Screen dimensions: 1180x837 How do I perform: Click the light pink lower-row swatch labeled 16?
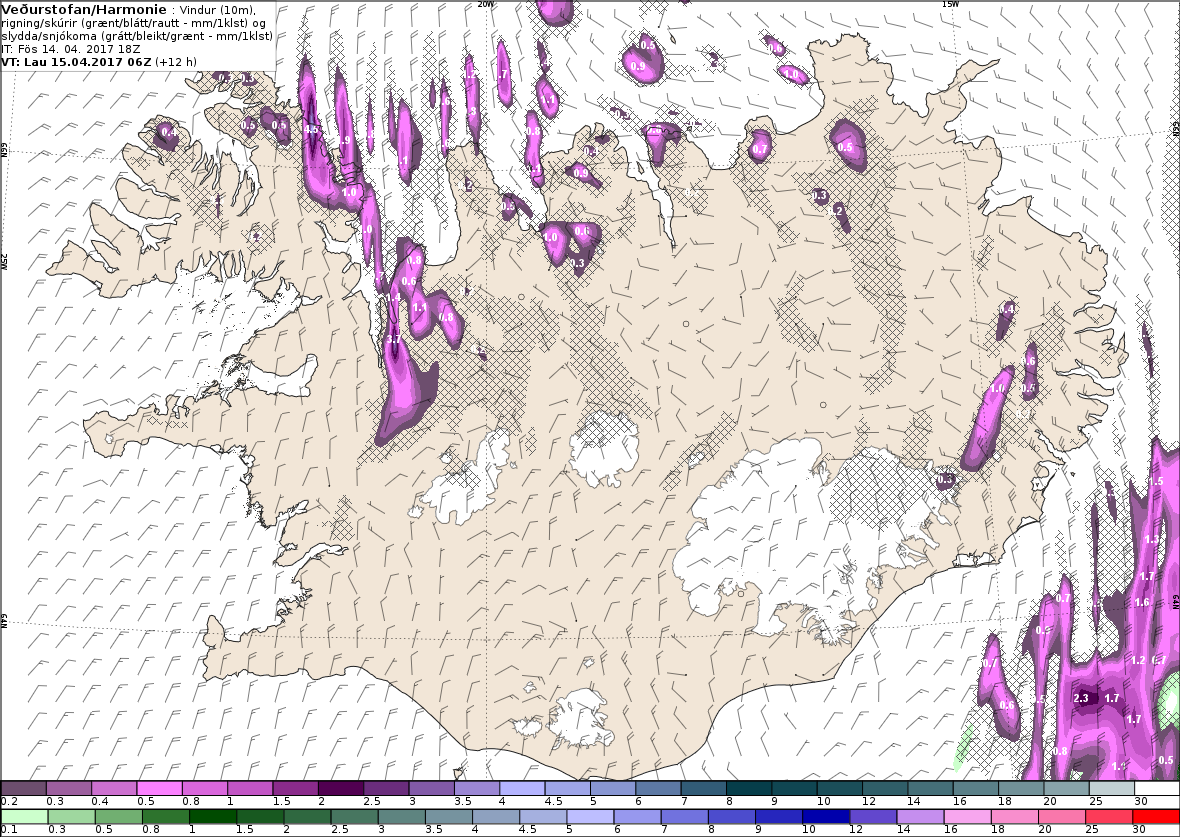tap(967, 817)
